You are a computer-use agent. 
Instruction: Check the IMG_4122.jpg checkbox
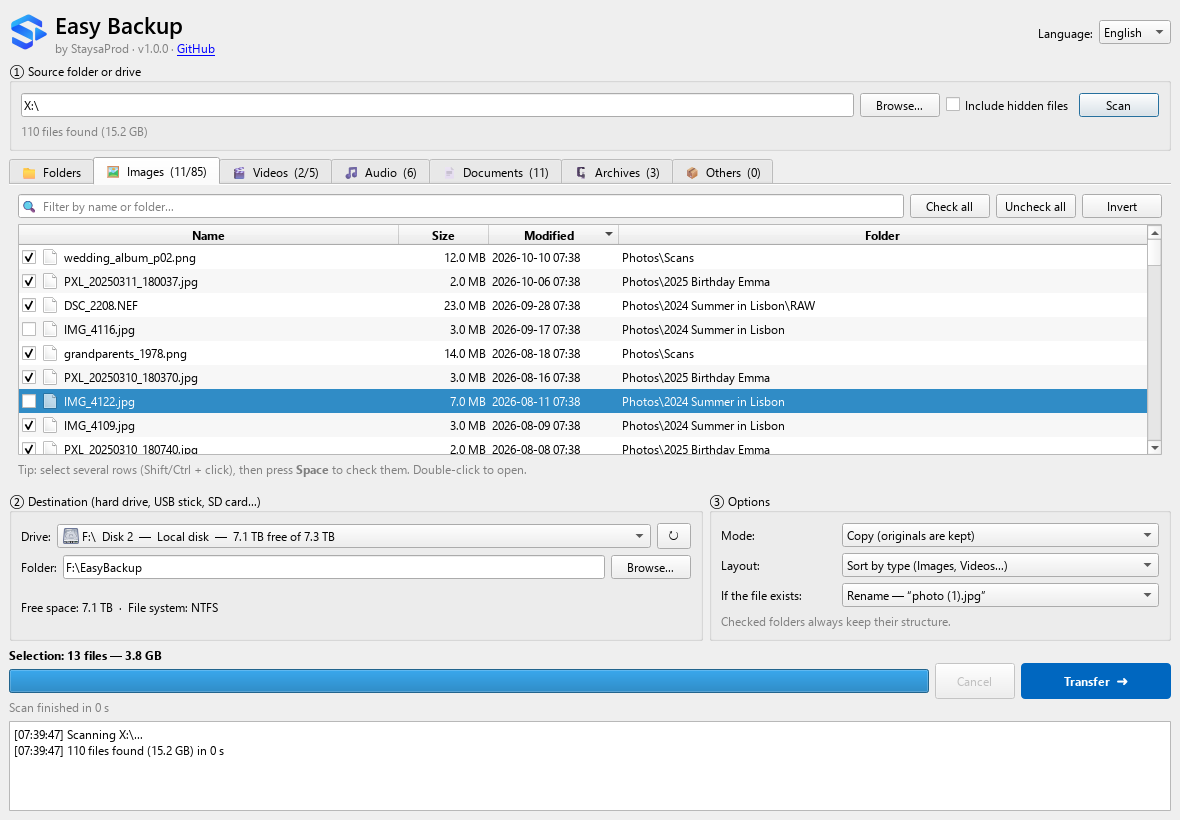pos(29,402)
